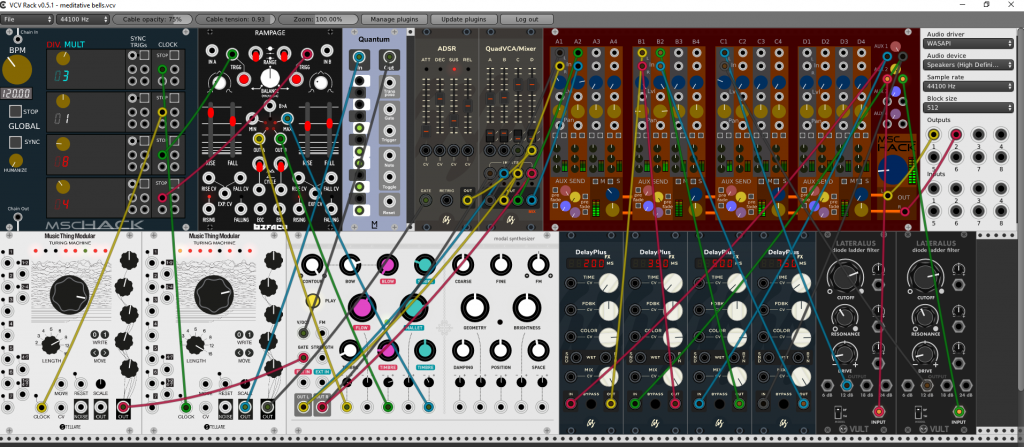This screenshot has width=1024, height=447.
Task: Click CUTOFF knob on left Lateralus filter
Action: [x=846, y=275]
